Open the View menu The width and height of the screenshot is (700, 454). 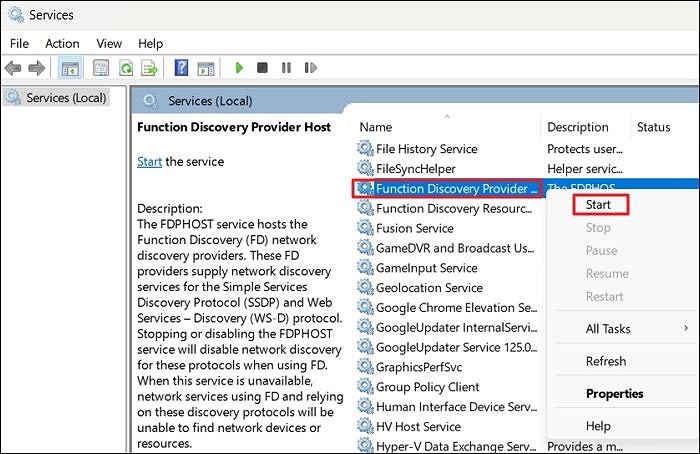click(x=109, y=43)
